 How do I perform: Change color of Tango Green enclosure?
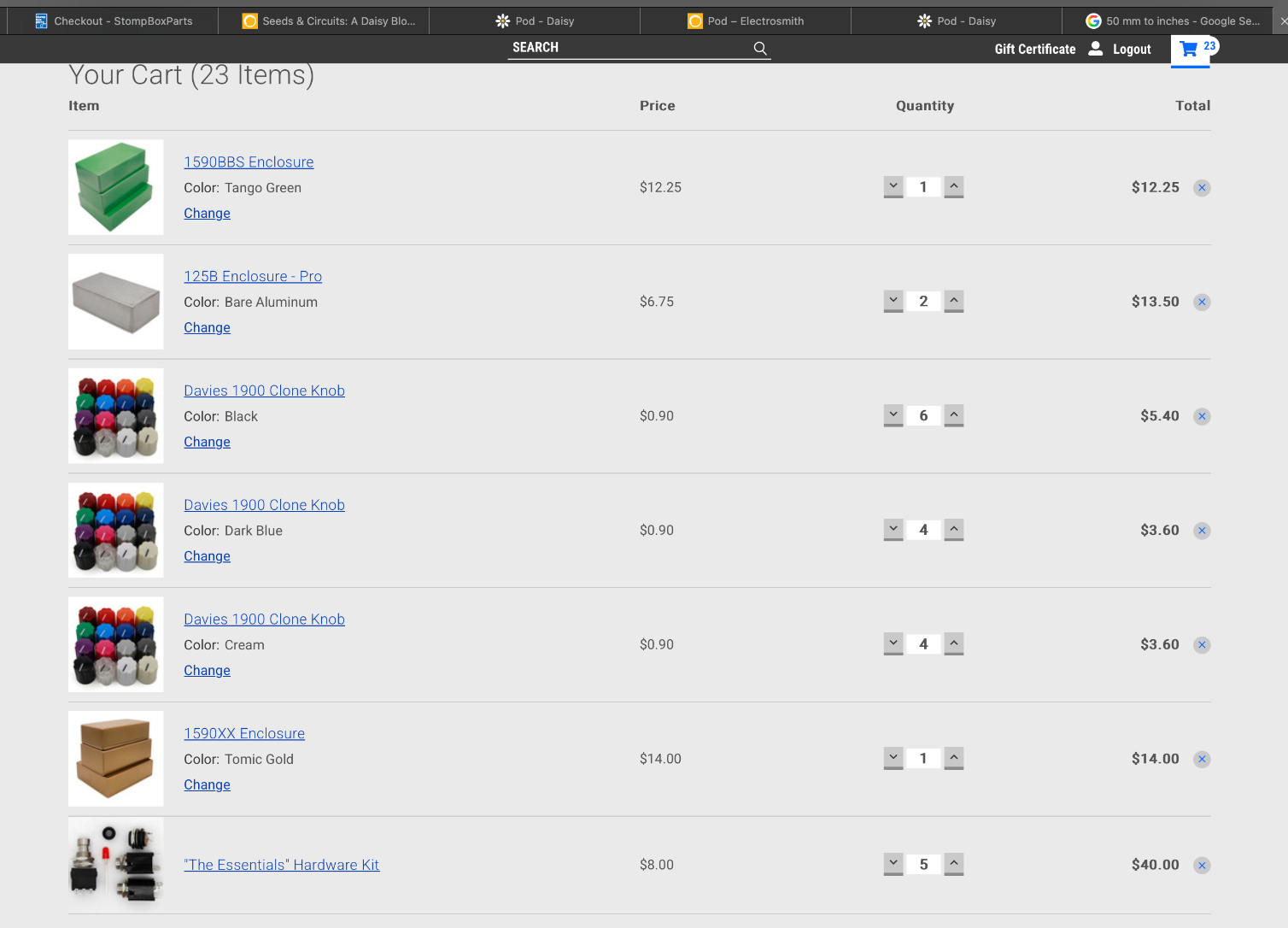207,214
